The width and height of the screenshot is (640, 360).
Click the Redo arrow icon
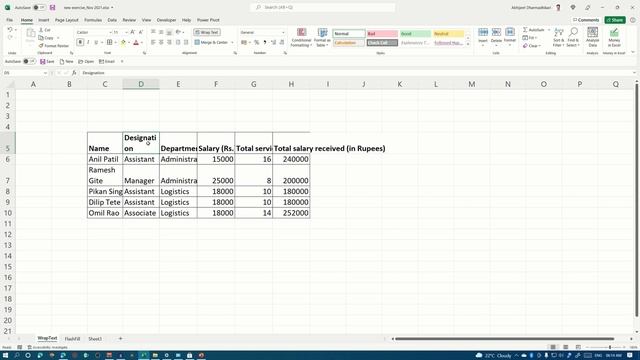(x=10, y=38)
